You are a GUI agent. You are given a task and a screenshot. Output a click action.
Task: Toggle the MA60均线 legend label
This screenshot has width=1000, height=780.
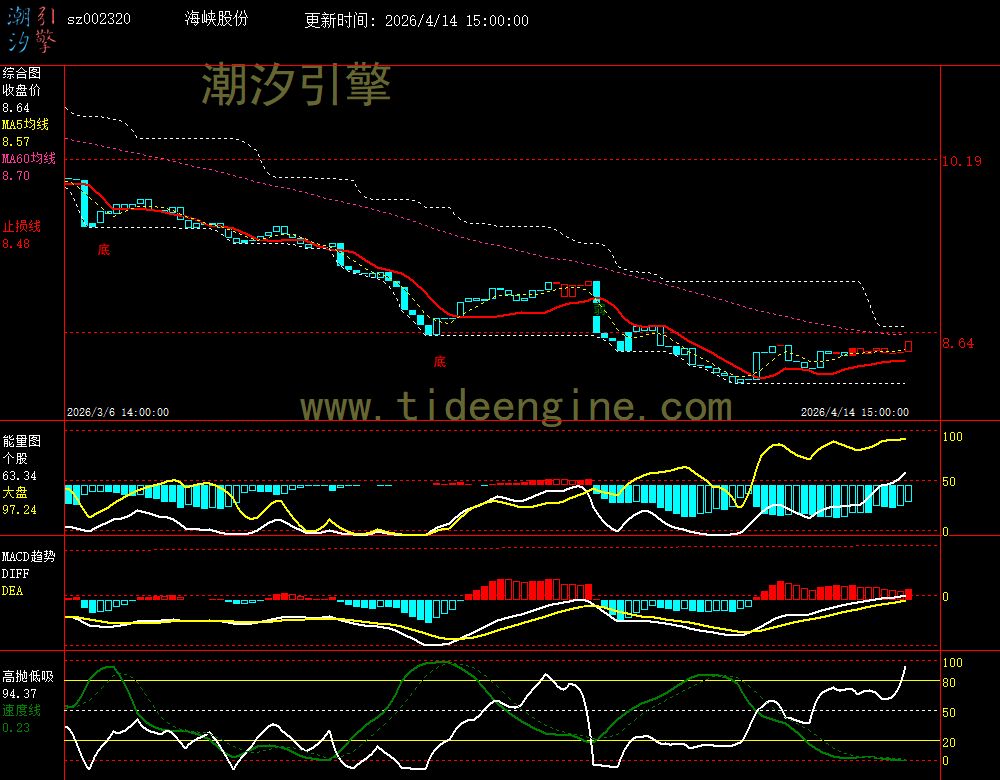click(28, 159)
